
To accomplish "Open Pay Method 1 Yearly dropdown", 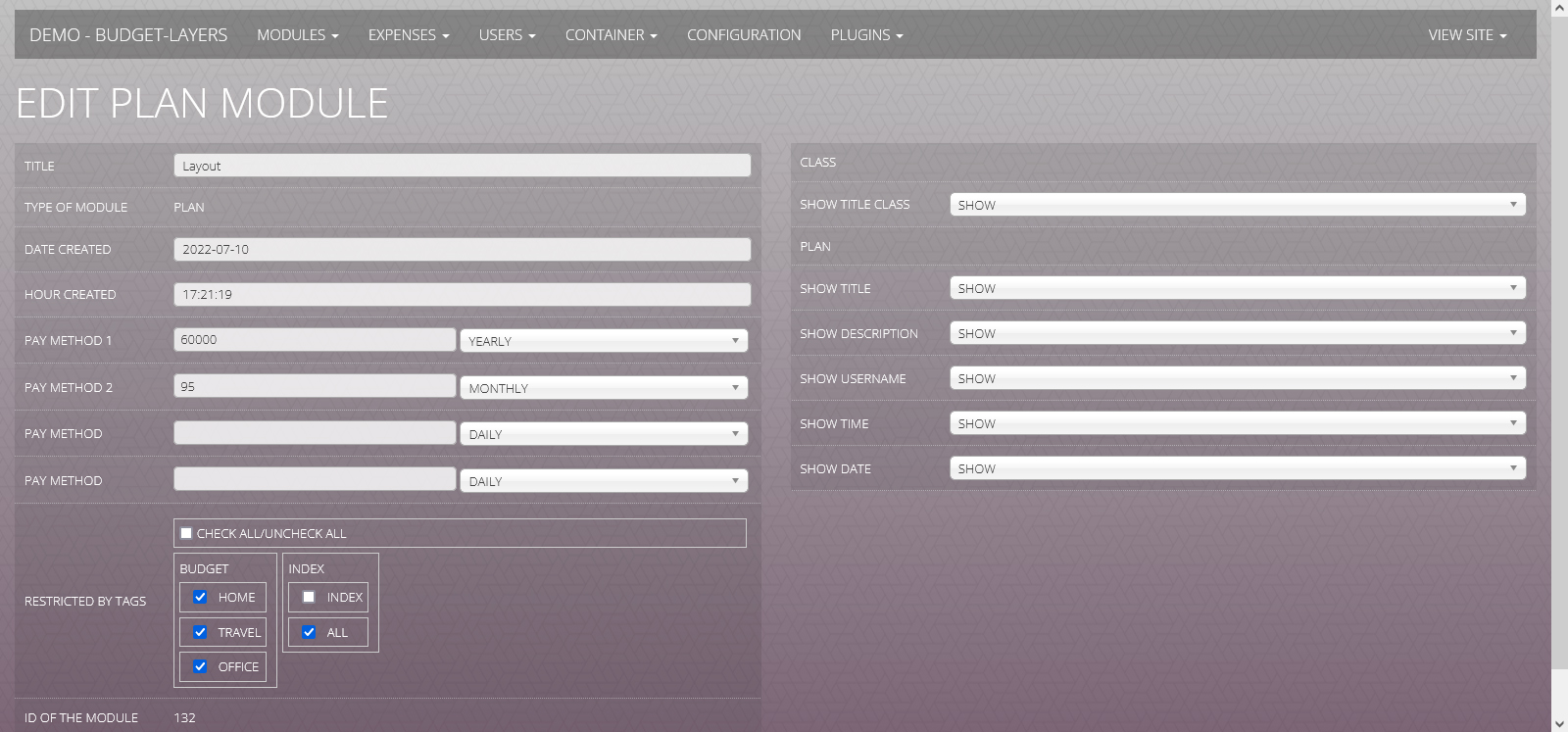I will (x=603, y=341).
